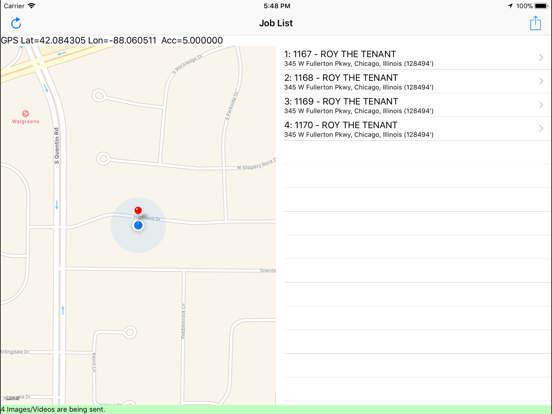Tap the Pebblebrook Ln label on the map
Image resolution: width=552 pixels, height=414 pixels.
[x=183, y=321]
